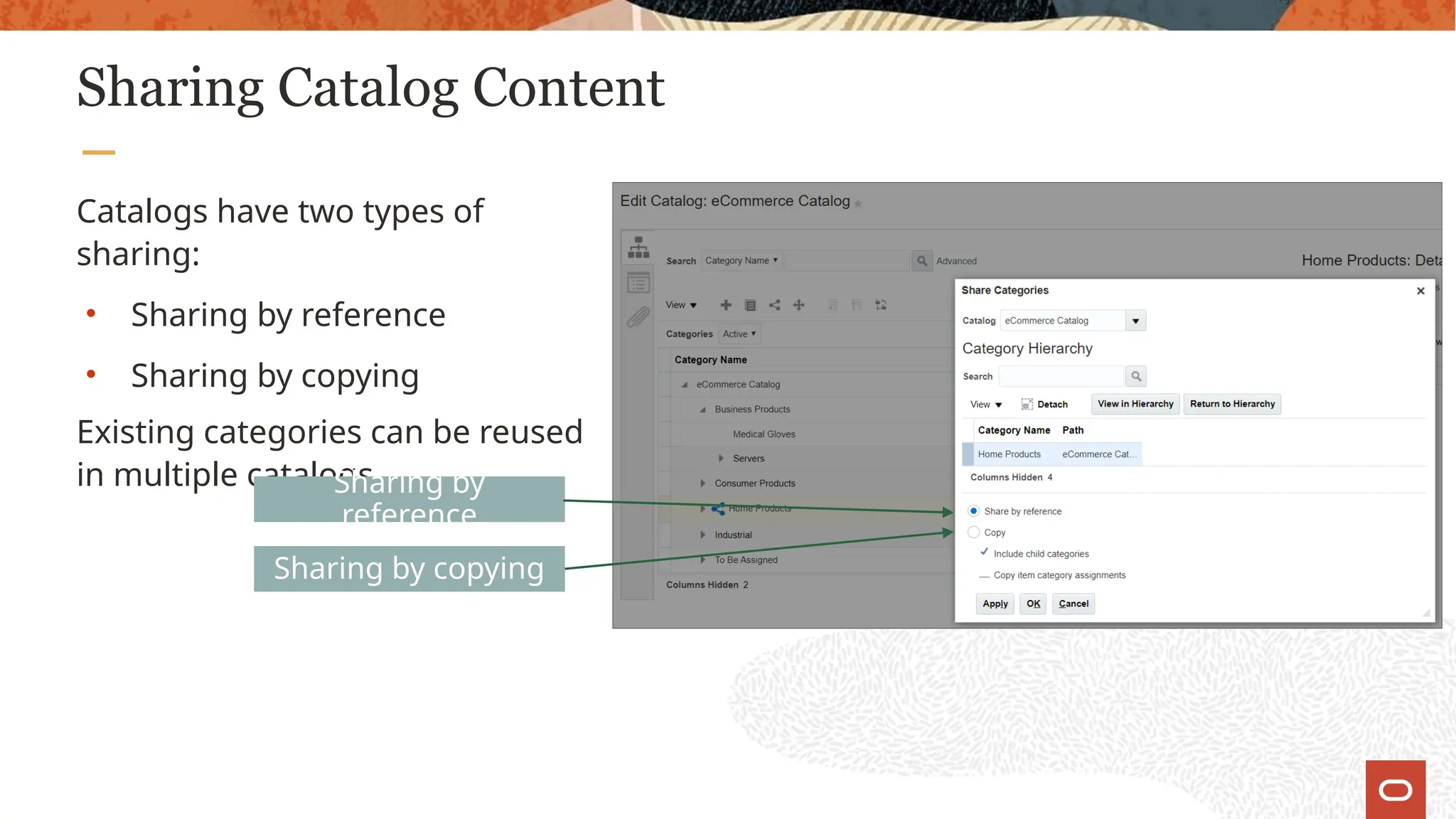Select the Copy radio button

(x=974, y=532)
